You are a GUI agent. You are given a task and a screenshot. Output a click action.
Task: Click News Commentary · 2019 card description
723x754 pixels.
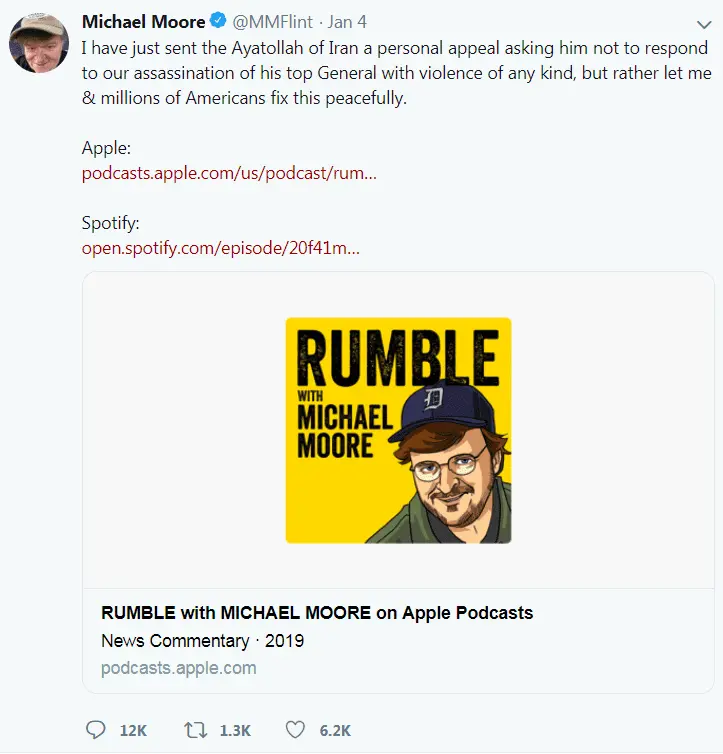202,640
